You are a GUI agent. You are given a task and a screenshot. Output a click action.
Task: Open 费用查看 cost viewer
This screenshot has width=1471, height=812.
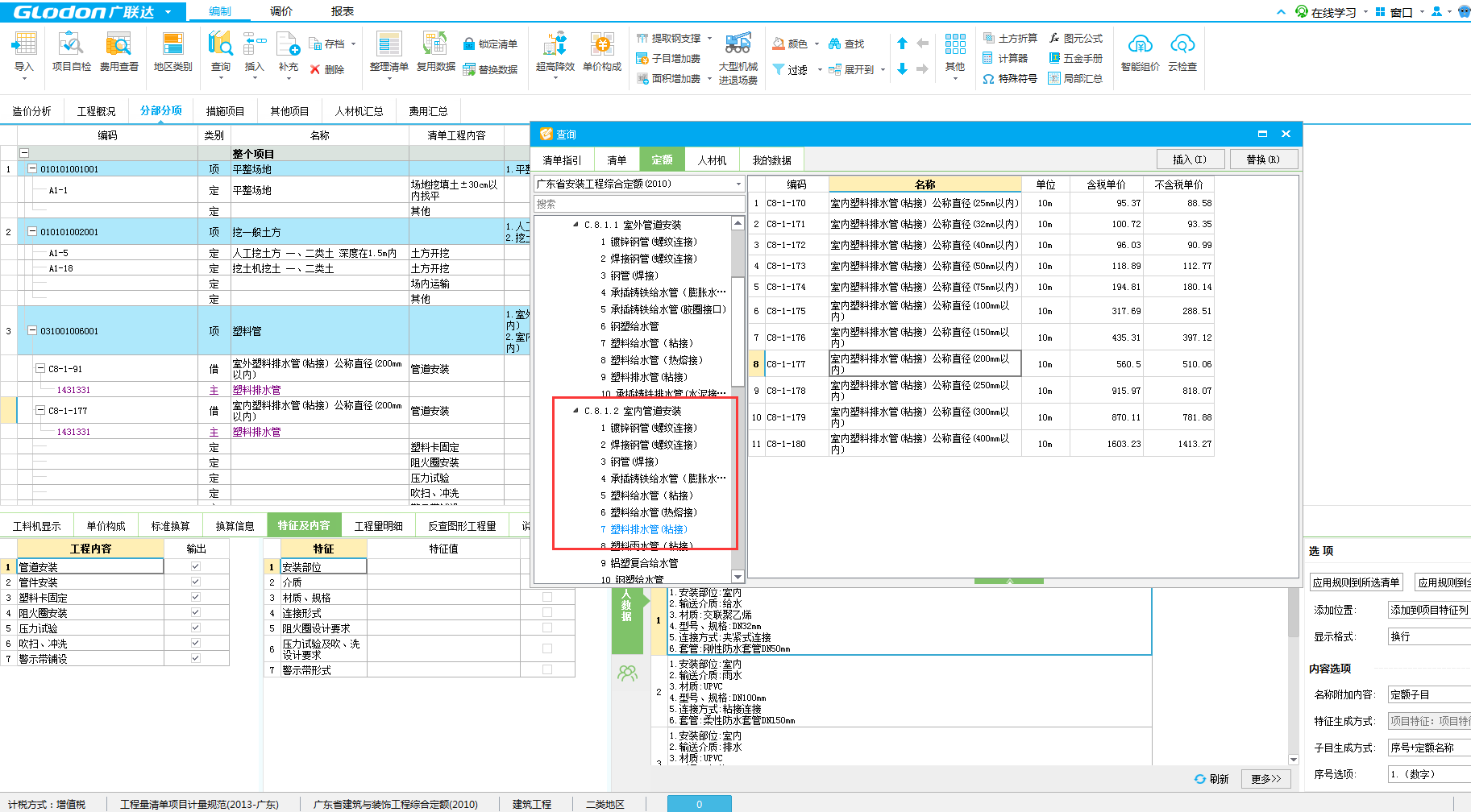pyautogui.click(x=118, y=53)
